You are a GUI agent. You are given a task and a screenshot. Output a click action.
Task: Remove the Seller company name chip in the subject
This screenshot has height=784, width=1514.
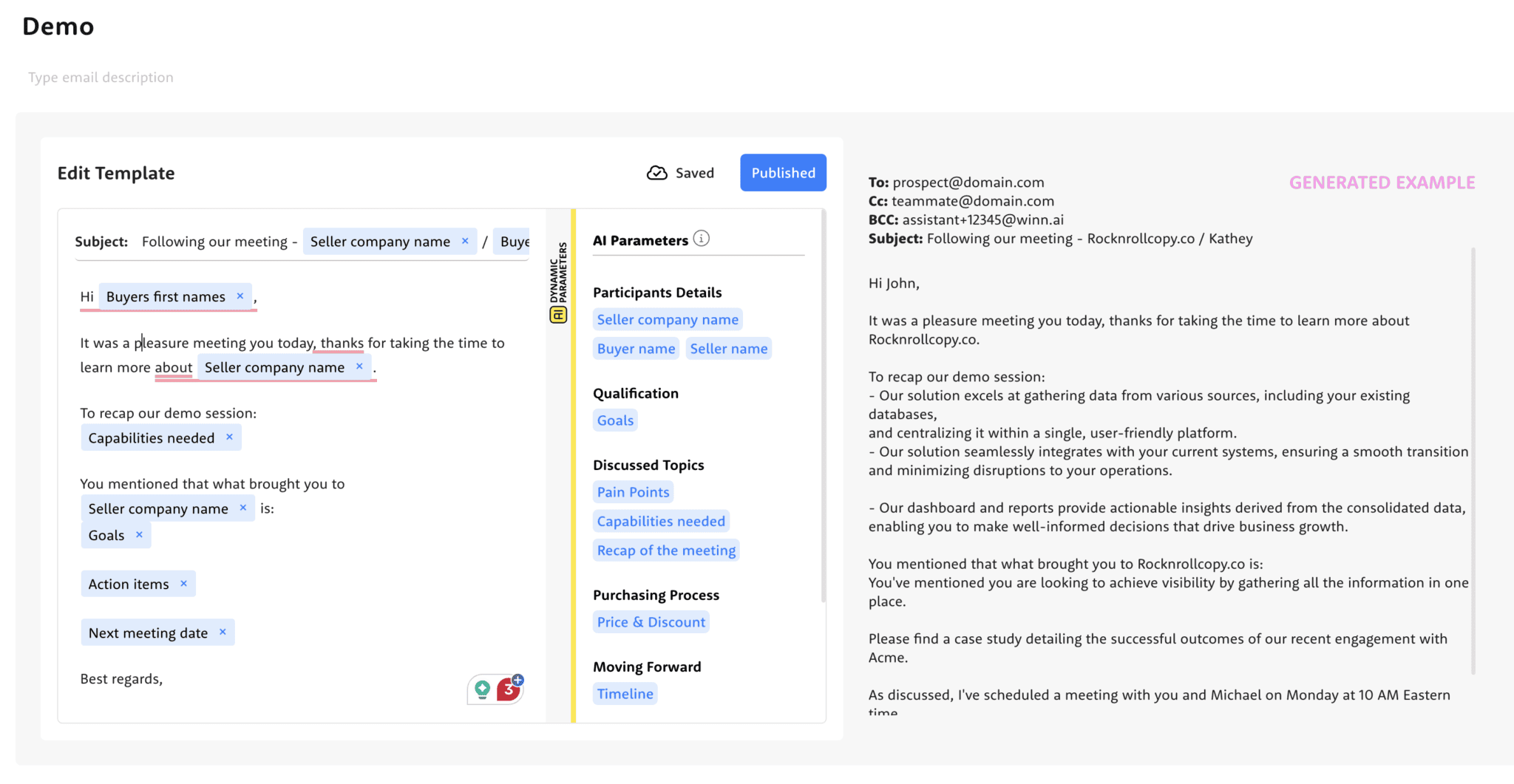pyautogui.click(x=465, y=241)
